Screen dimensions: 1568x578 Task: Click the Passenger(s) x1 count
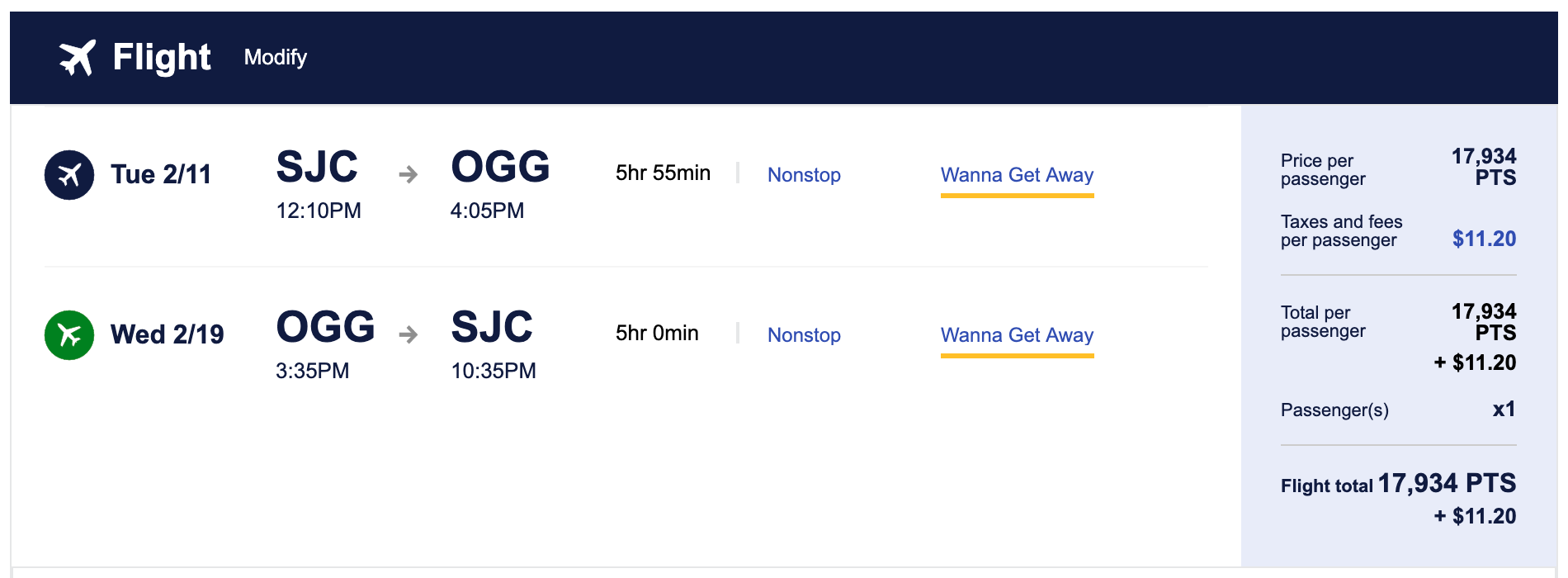pyautogui.click(x=1504, y=409)
